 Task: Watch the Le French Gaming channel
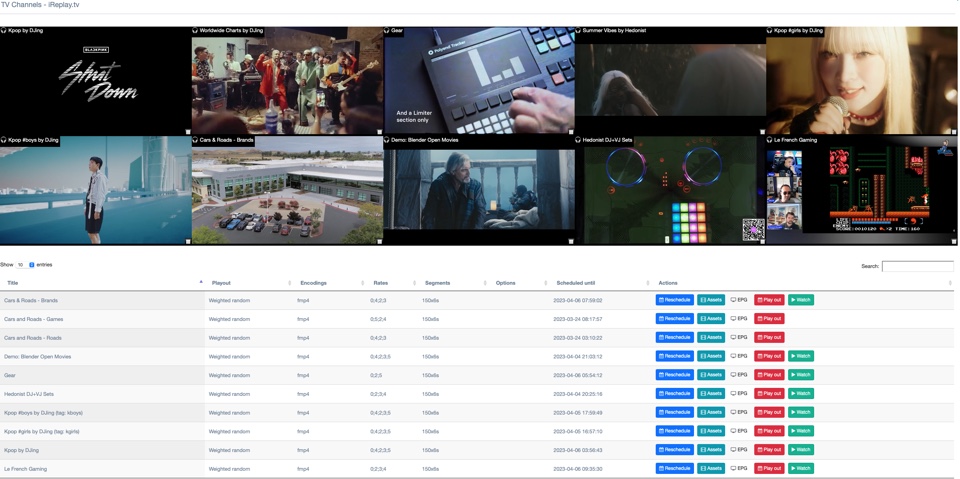[801, 469]
